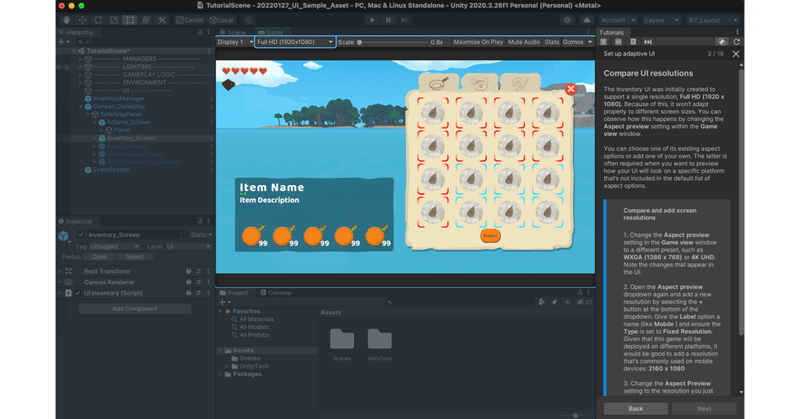Open the Display 1 dropdown
The width and height of the screenshot is (800, 419).
[235, 42]
